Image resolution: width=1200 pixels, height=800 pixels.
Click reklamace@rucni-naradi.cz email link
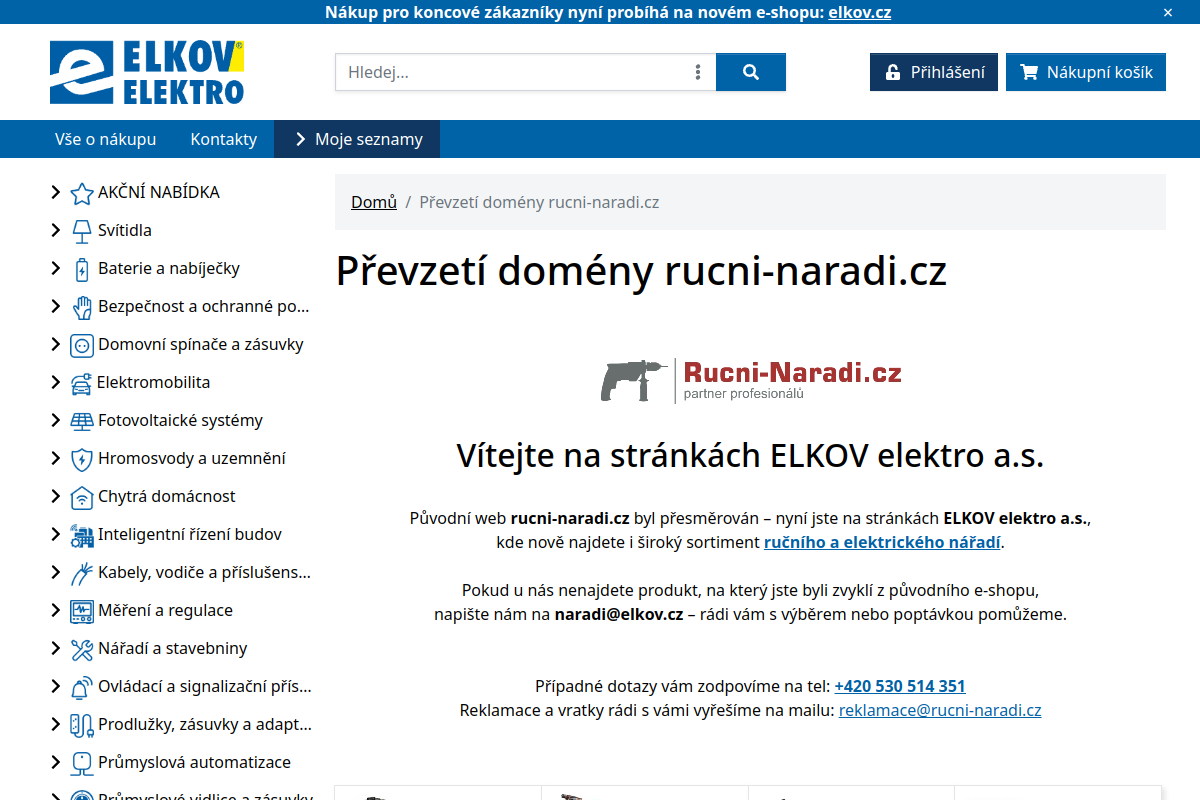(940, 710)
